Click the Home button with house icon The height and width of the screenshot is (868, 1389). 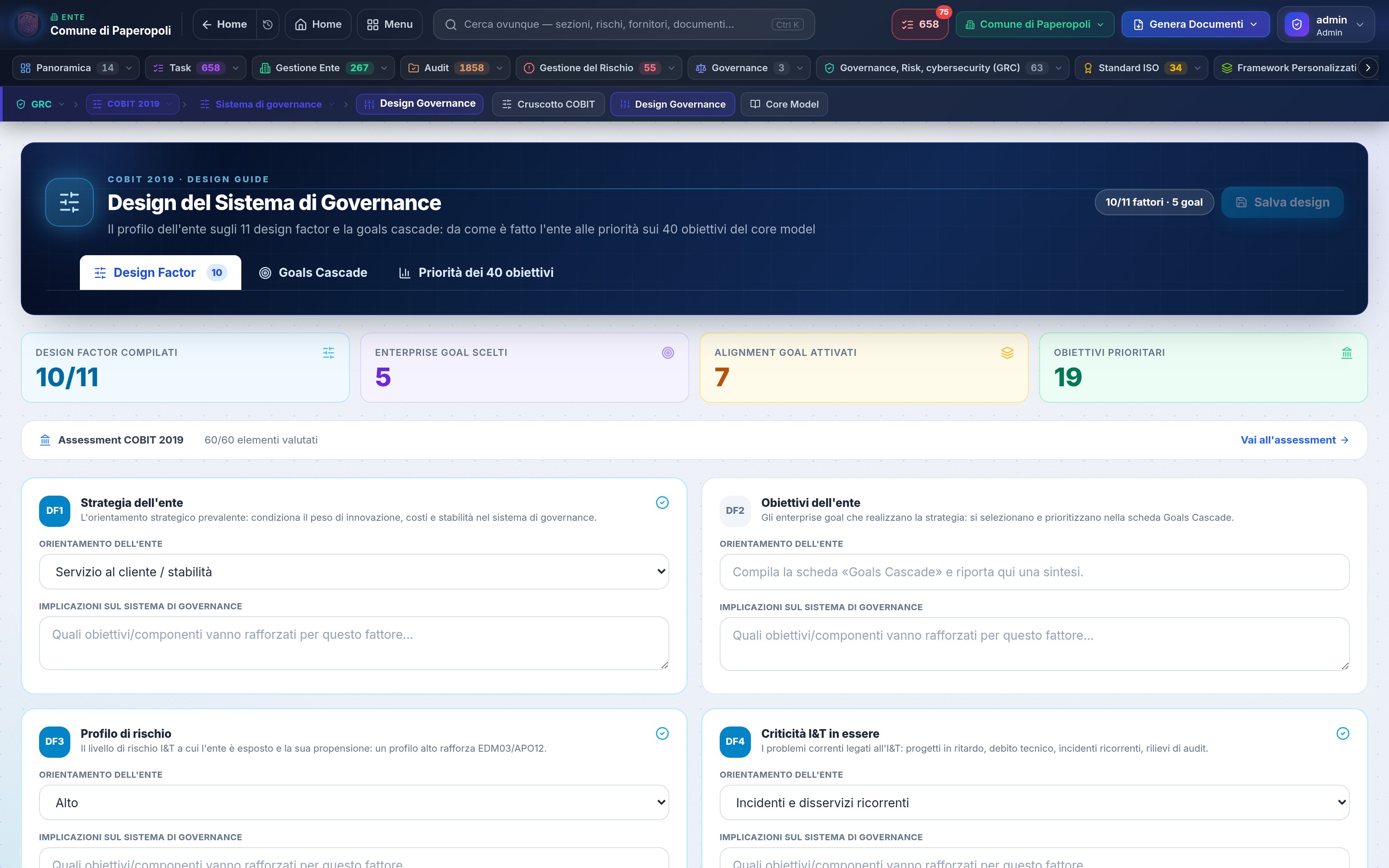318,24
